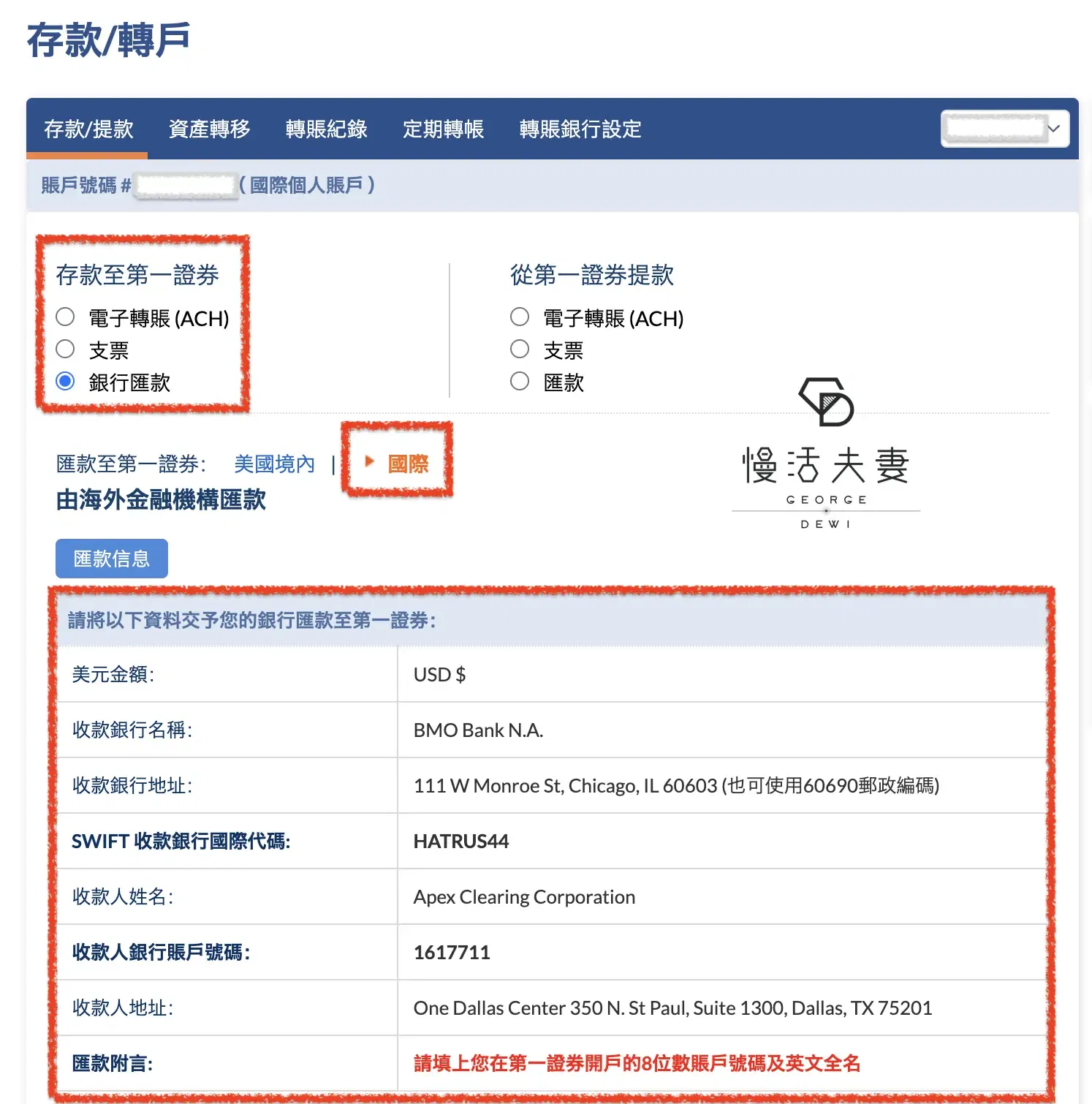Select the 銀行匯款 deposit radio button

coord(65,381)
